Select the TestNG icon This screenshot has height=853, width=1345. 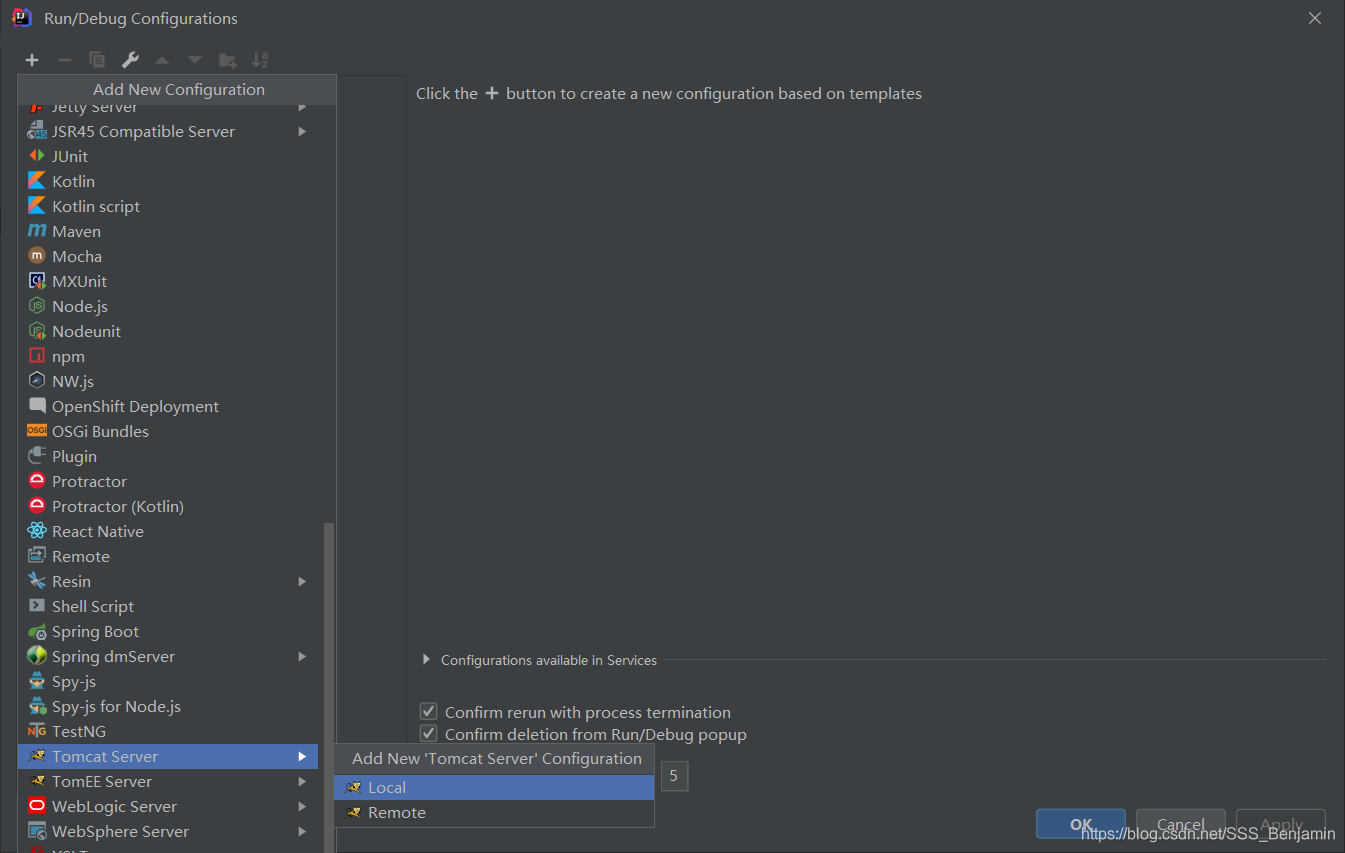(x=37, y=731)
